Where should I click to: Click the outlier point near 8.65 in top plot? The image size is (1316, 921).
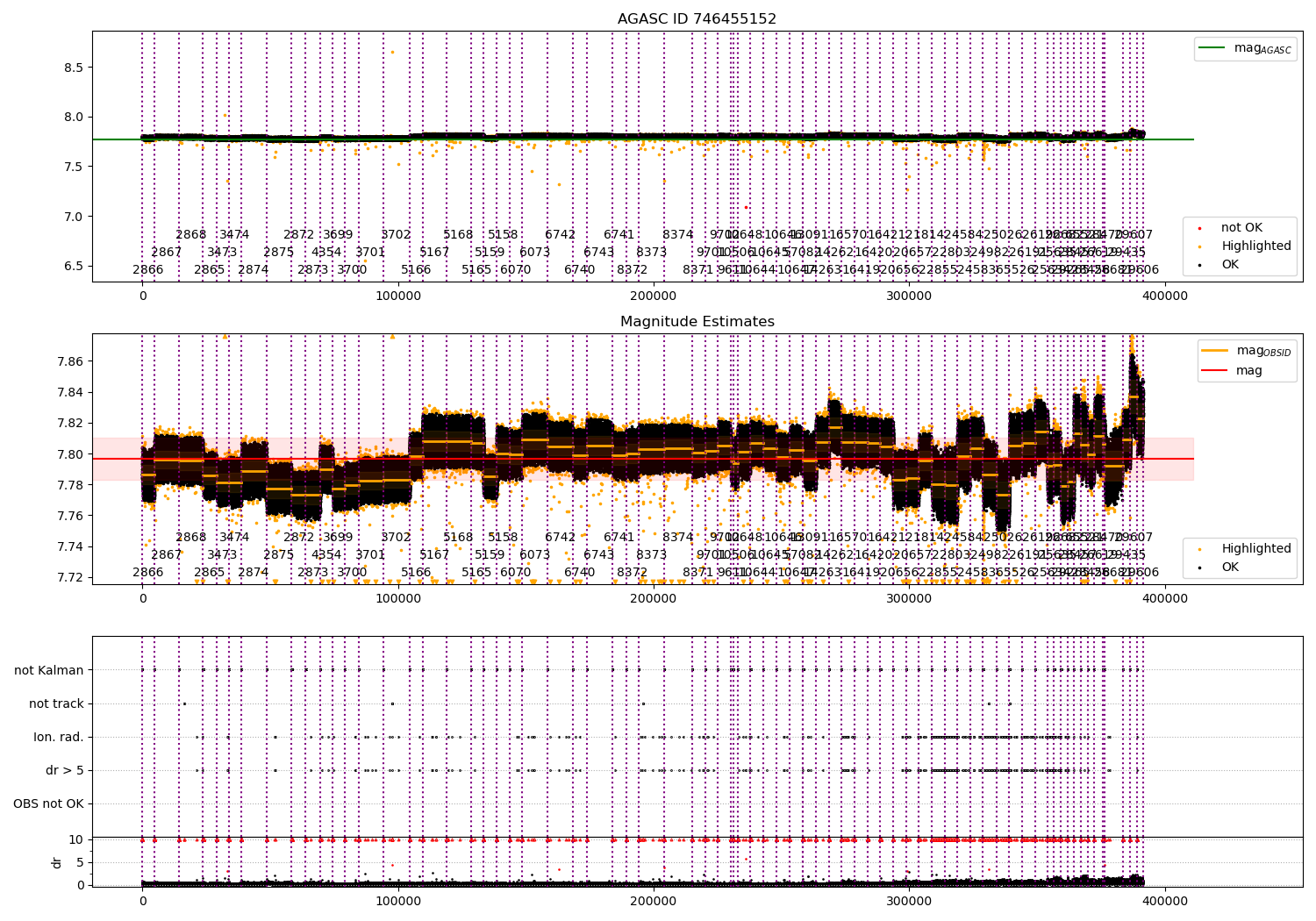[392, 52]
